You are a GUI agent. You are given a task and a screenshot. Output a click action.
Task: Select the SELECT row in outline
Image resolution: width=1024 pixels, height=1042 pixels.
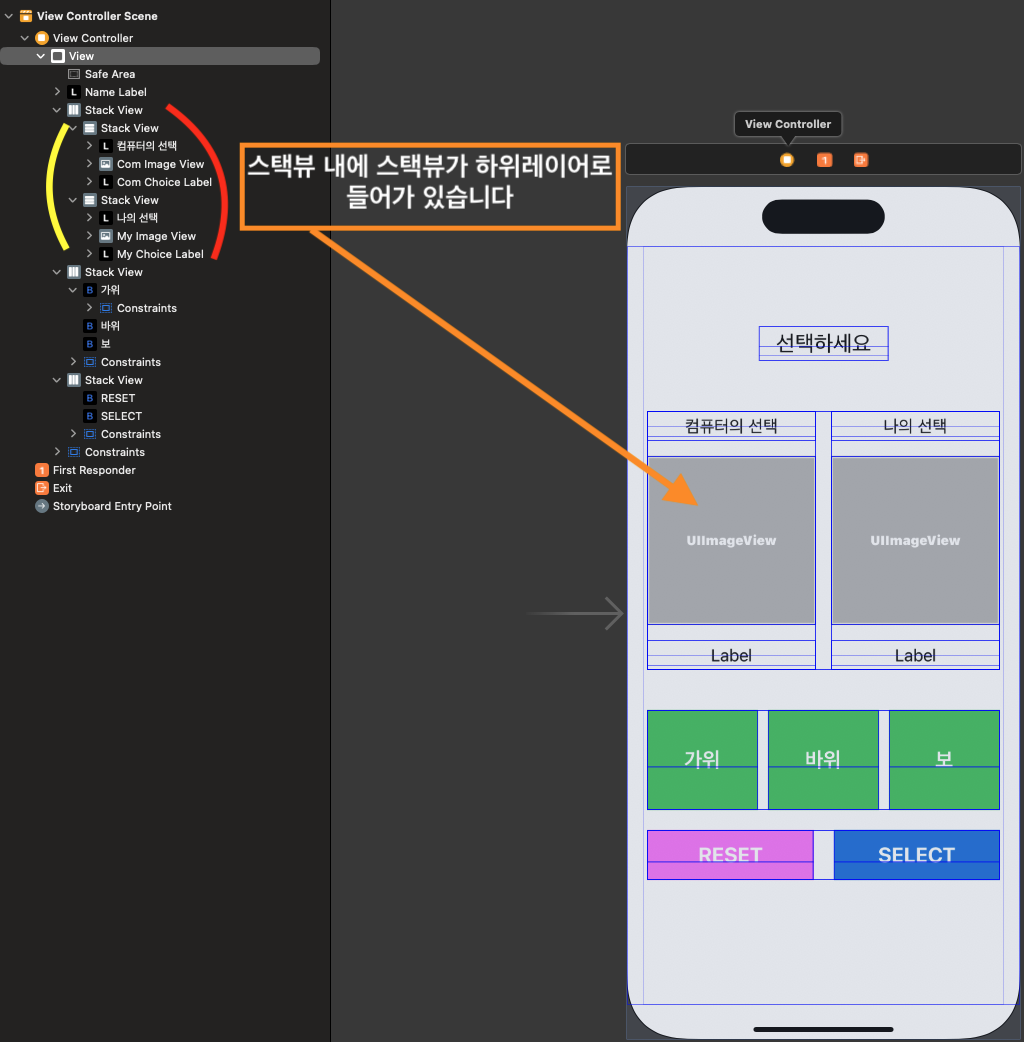point(160,416)
